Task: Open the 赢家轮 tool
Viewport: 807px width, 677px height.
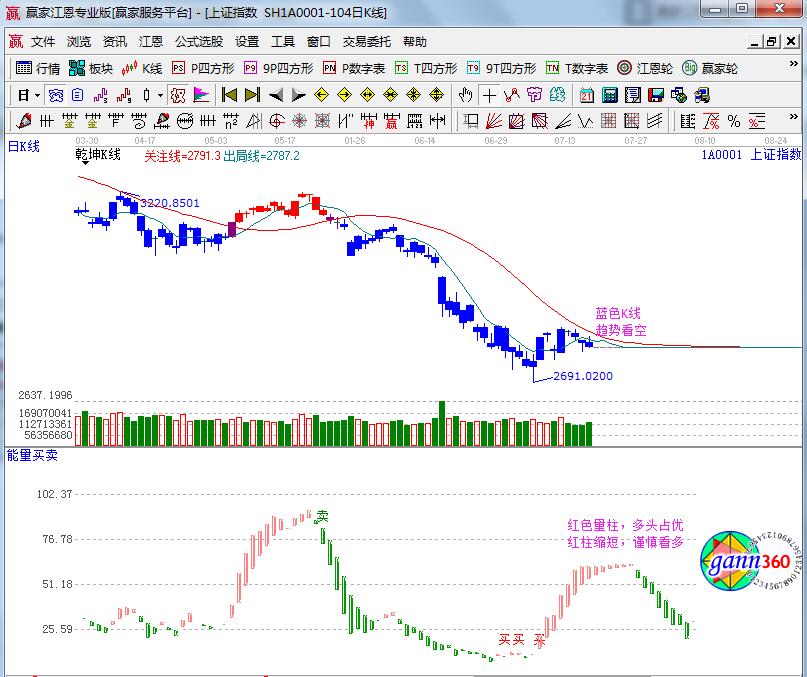Action: pyautogui.click(x=710, y=68)
